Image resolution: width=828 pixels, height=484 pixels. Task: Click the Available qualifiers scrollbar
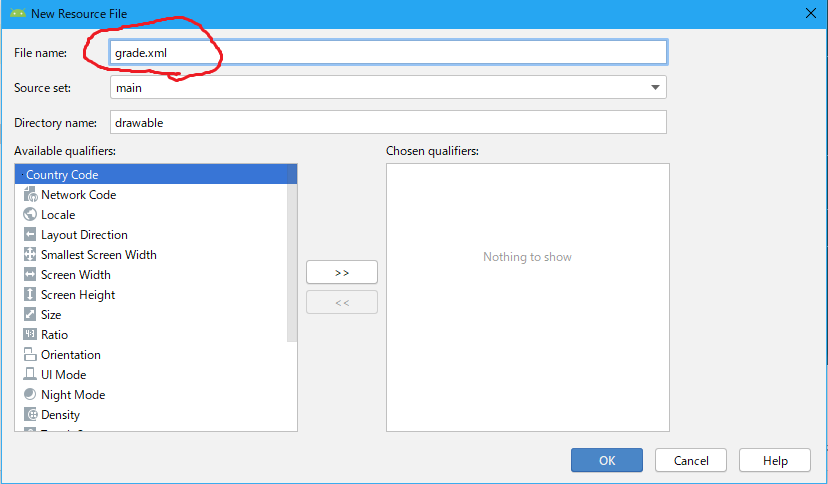point(292,253)
